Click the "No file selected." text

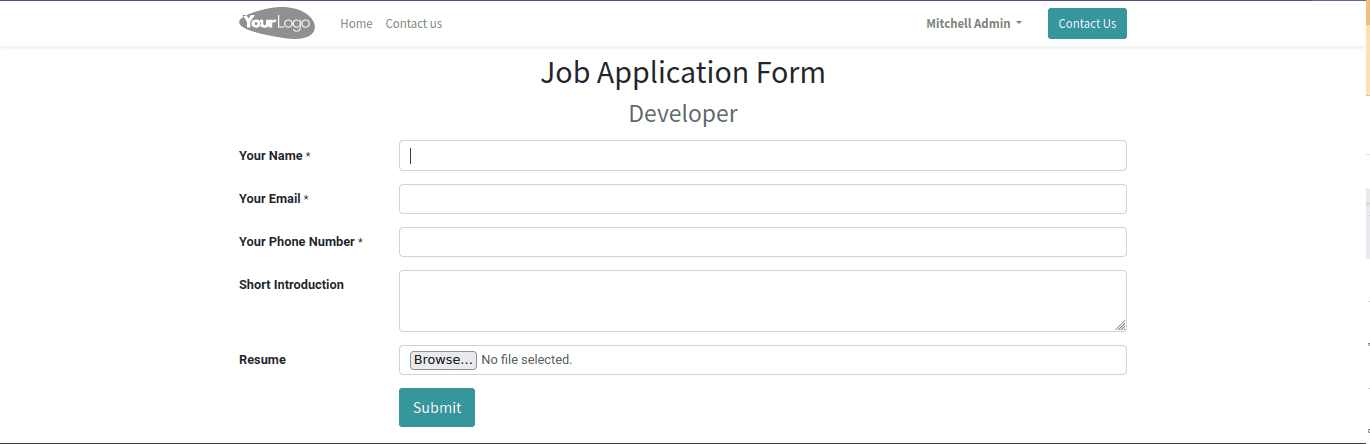point(527,360)
